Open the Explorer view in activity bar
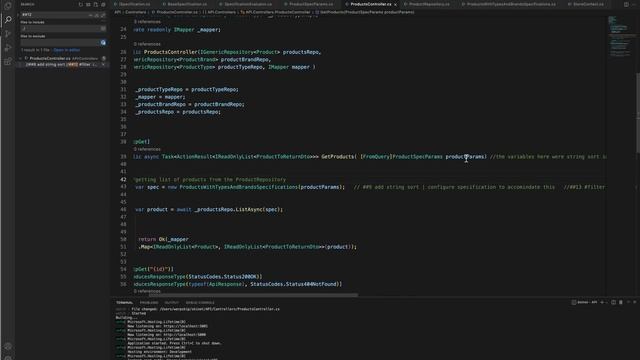Image resolution: width=640 pixels, height=360 pixels. pyautogui.click(x=8, y=6)
